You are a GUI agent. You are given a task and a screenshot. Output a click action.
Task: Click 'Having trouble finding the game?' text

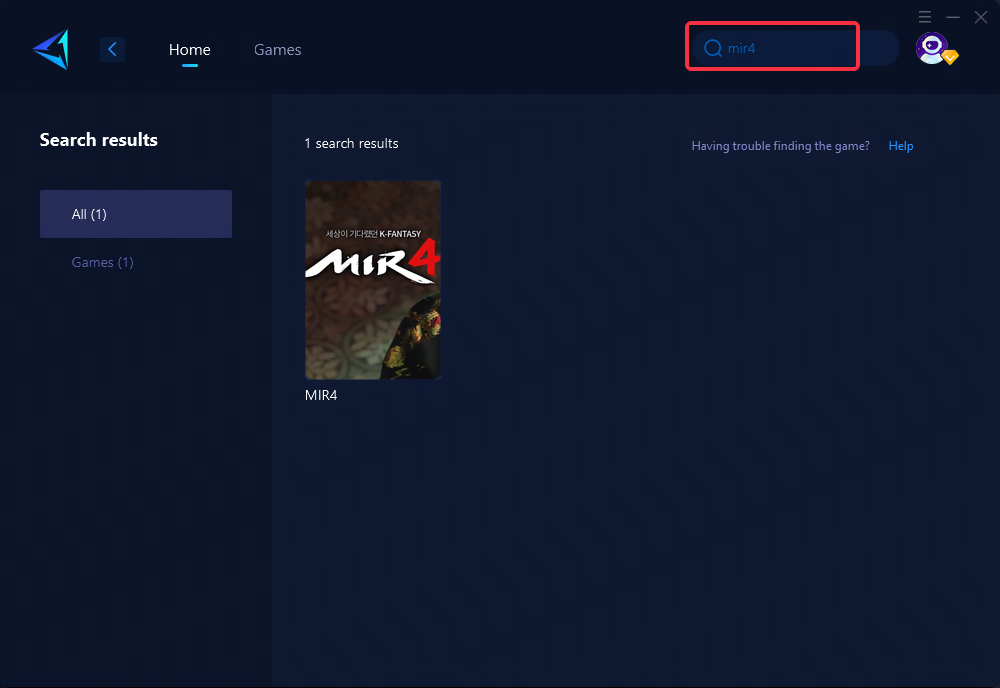[x=780, y=146]
